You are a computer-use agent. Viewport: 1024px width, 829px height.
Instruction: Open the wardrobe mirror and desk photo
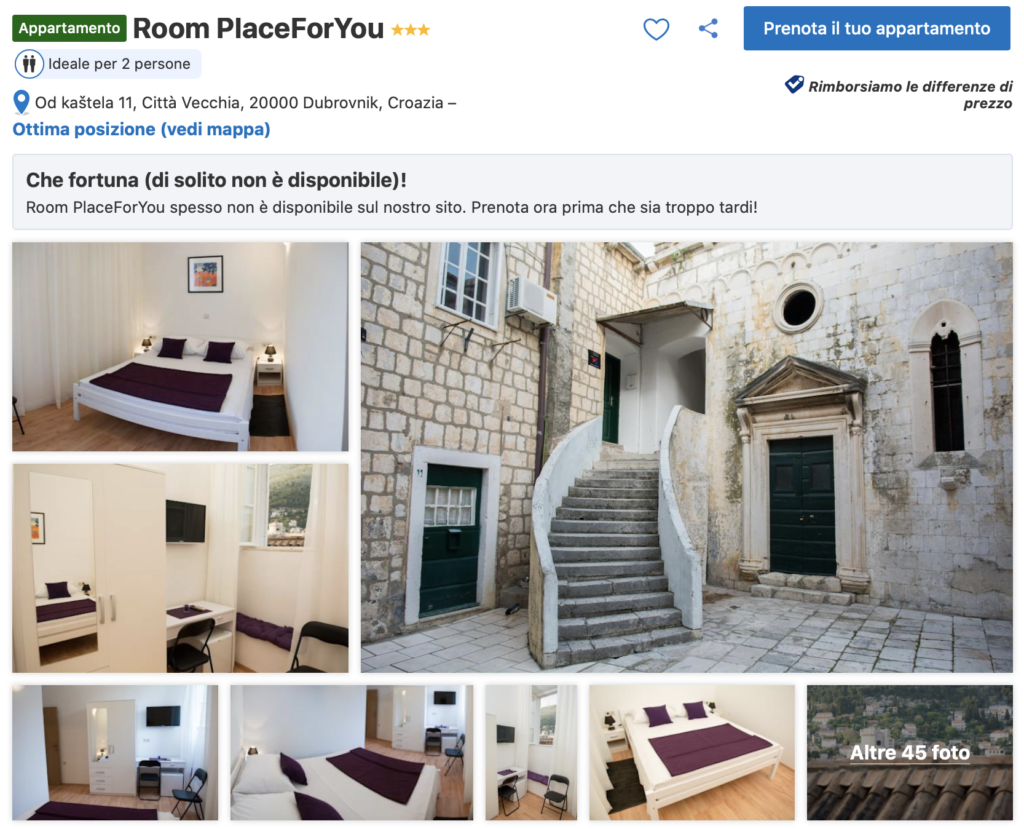(180, 568)
